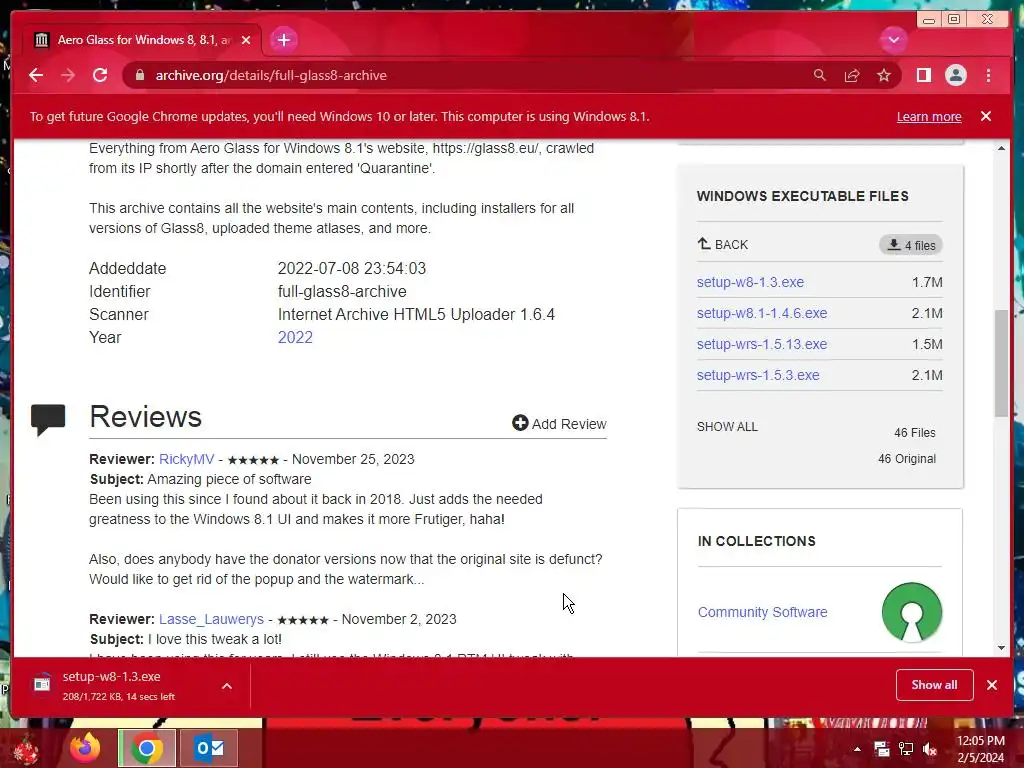Show hidden system tray icons
The width and height of the screenshot is (1024, 768).
pos(857,749)
